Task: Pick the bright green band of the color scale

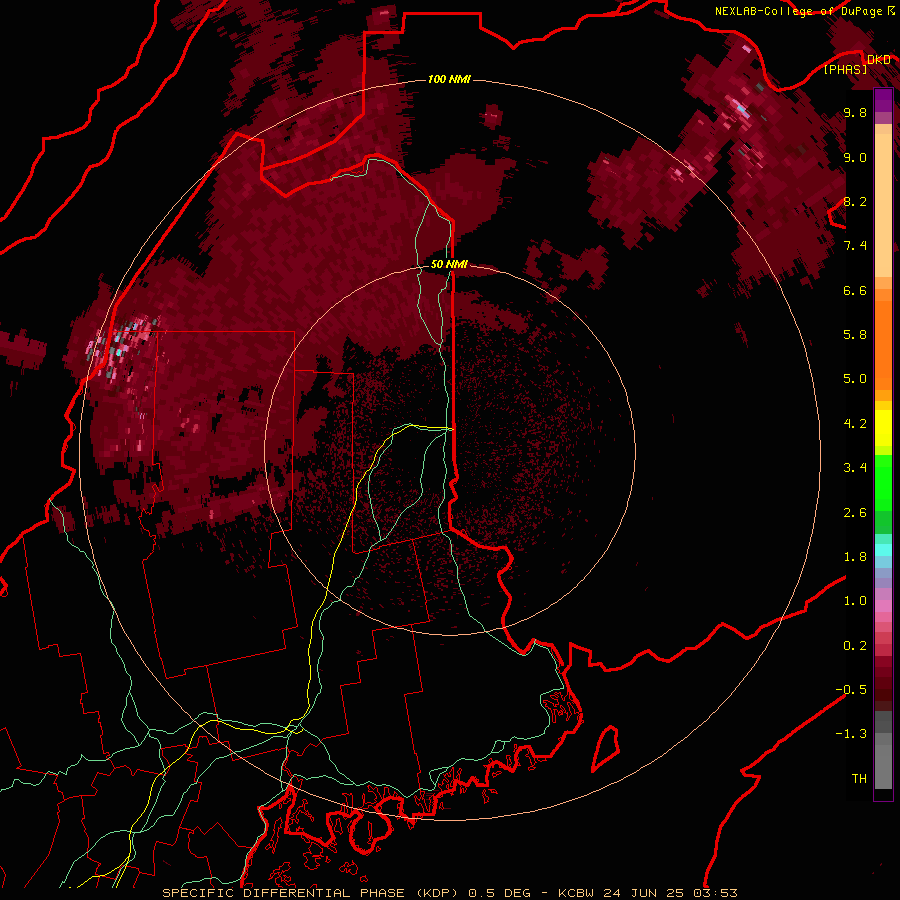Action: click(x=883, y=482)
